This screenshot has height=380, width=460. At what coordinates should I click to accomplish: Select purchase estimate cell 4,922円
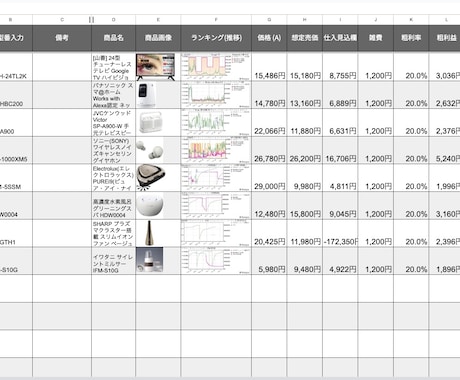tap(340, 261)
